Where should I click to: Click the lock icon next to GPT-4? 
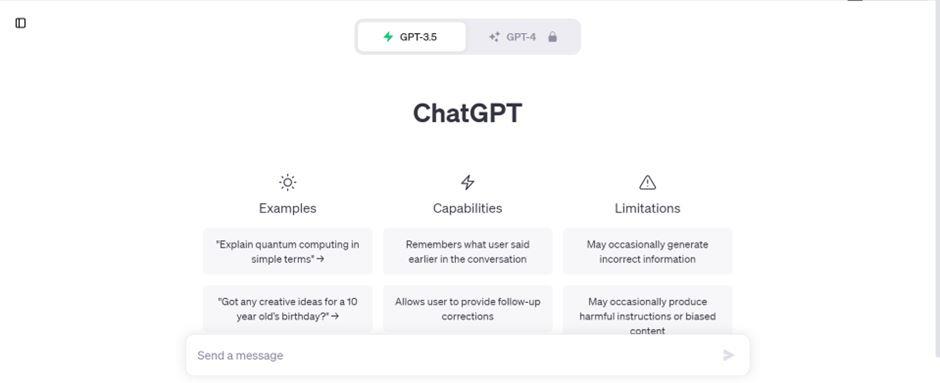coord(552,37)
